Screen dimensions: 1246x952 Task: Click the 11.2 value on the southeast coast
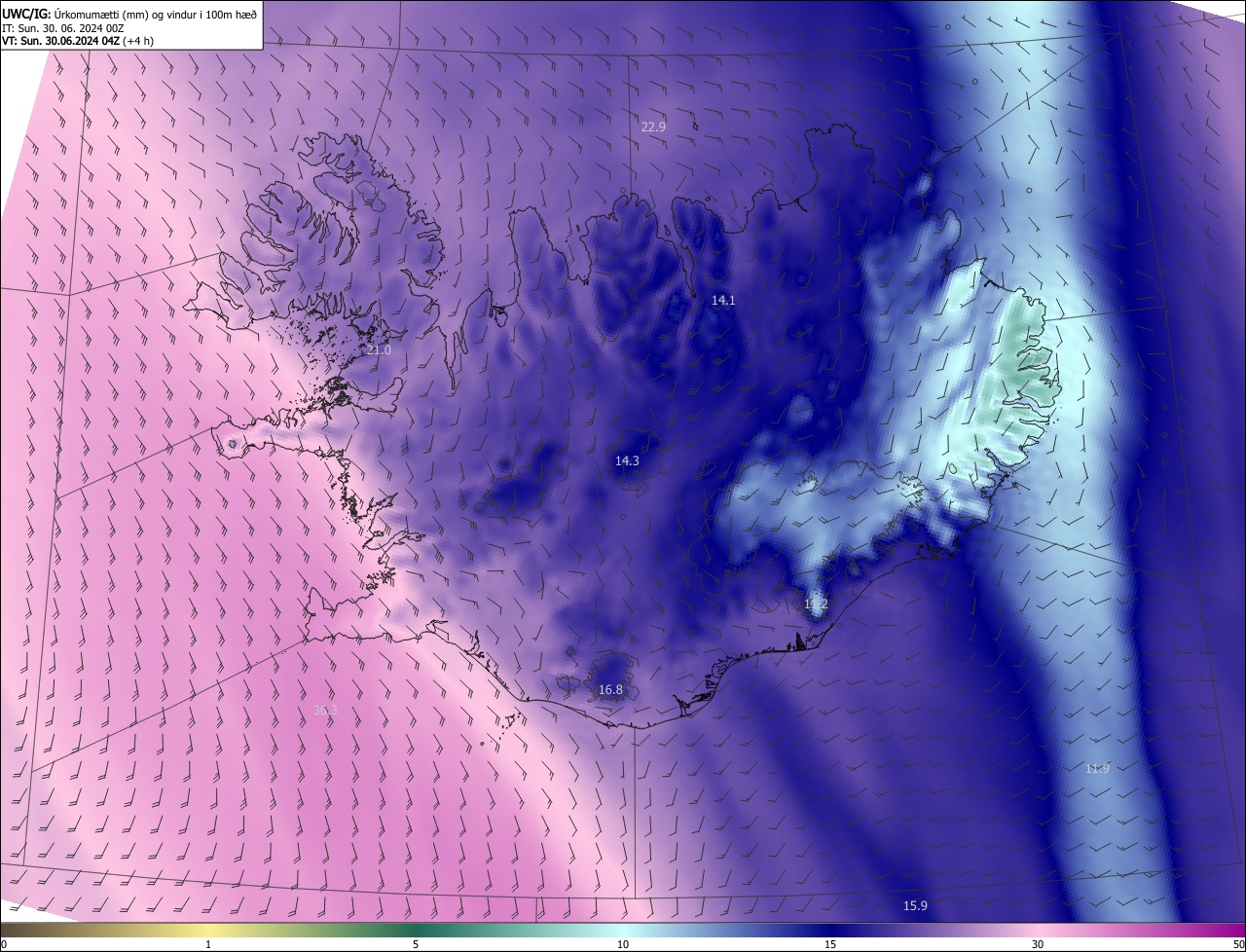pyautogui.click(x=816, y=604)
